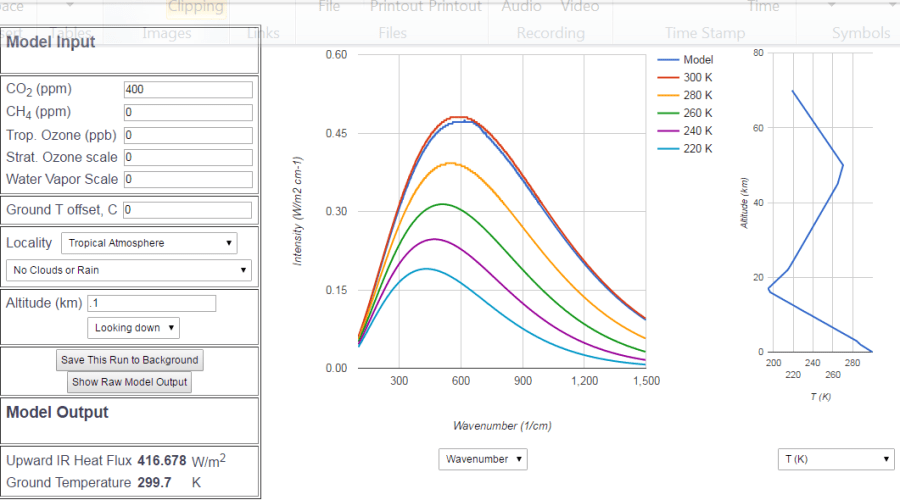Click the CO2 (ppm) input field
The image size is (900, 500).
188,90
